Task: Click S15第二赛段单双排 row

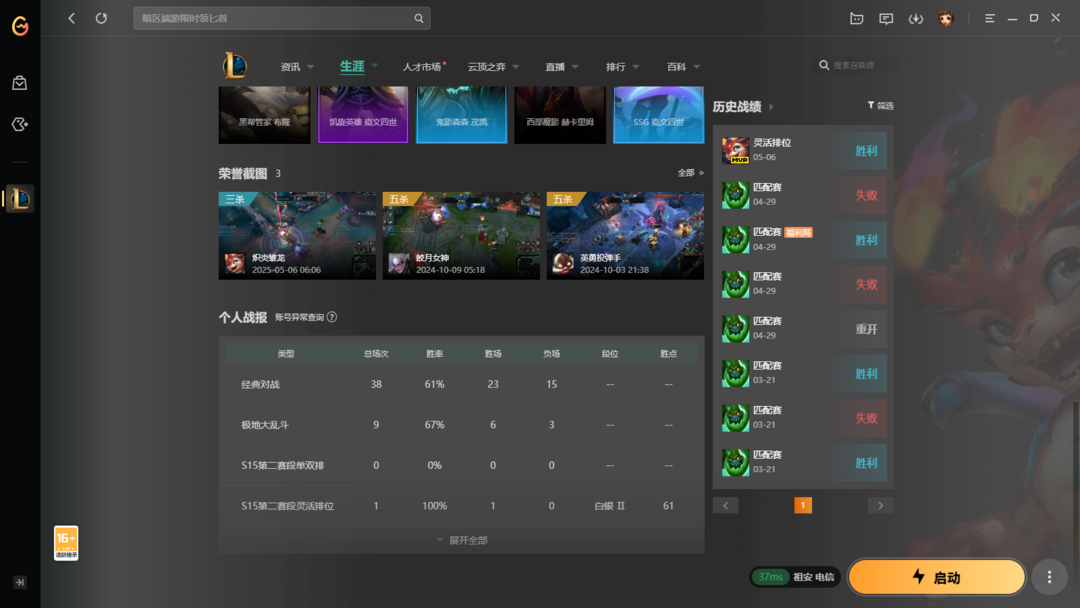Action: pos(461,465)
